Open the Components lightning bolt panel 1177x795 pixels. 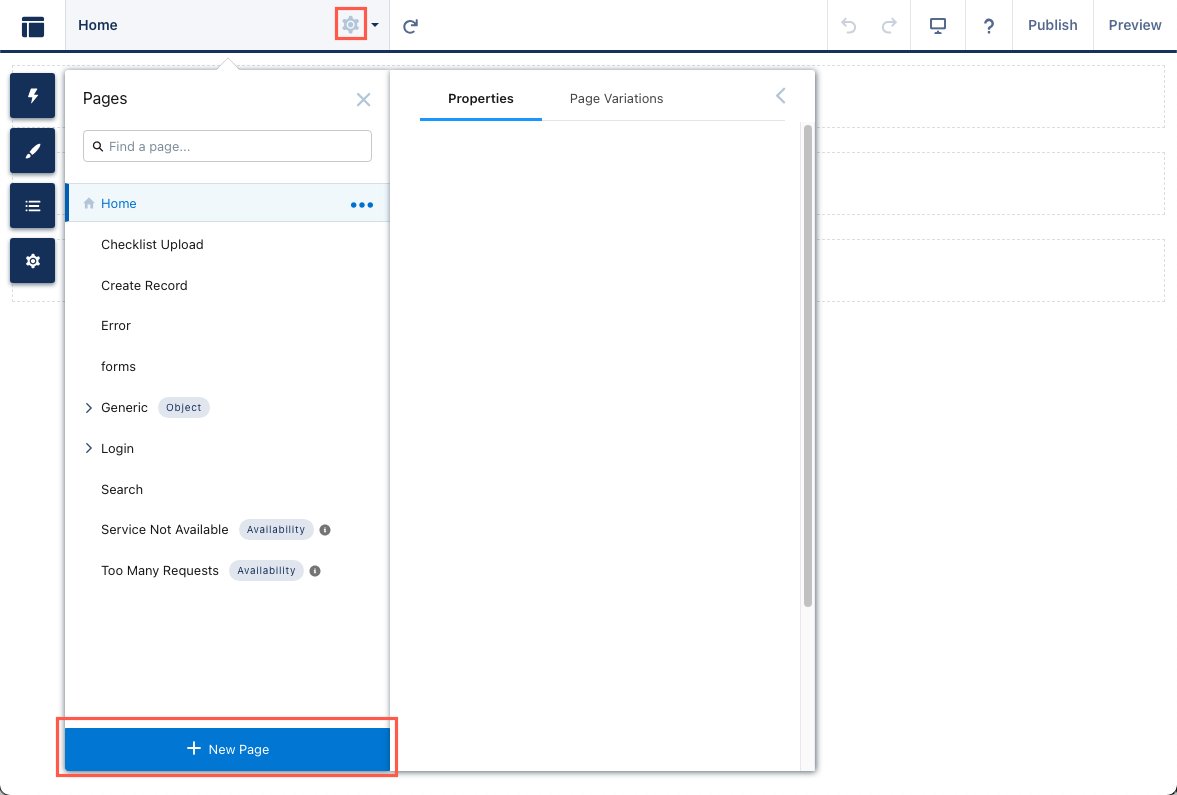[33, 96]
